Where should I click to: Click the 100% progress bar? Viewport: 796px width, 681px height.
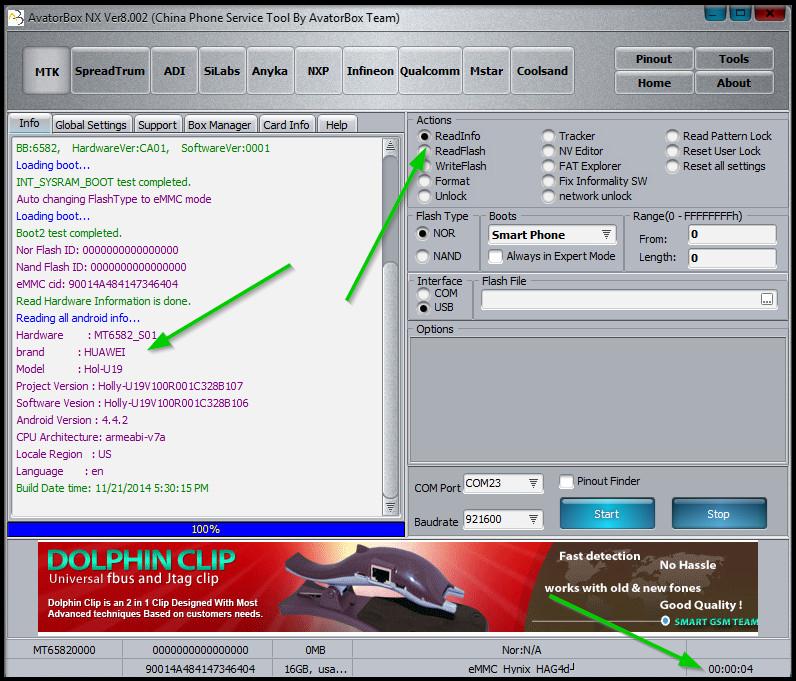pyautogui.click(x=206, y=529)
